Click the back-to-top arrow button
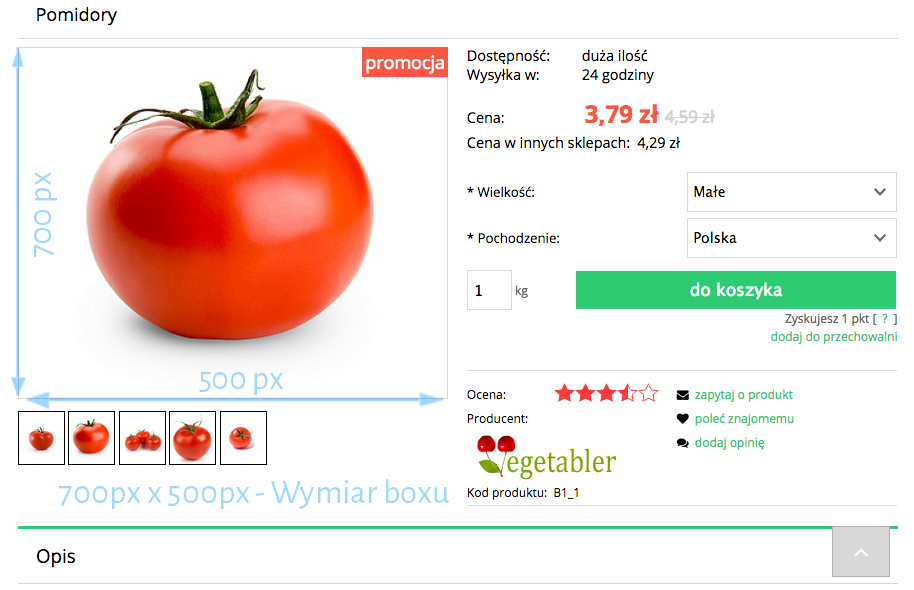914x590 pixels. coord(861,552)
